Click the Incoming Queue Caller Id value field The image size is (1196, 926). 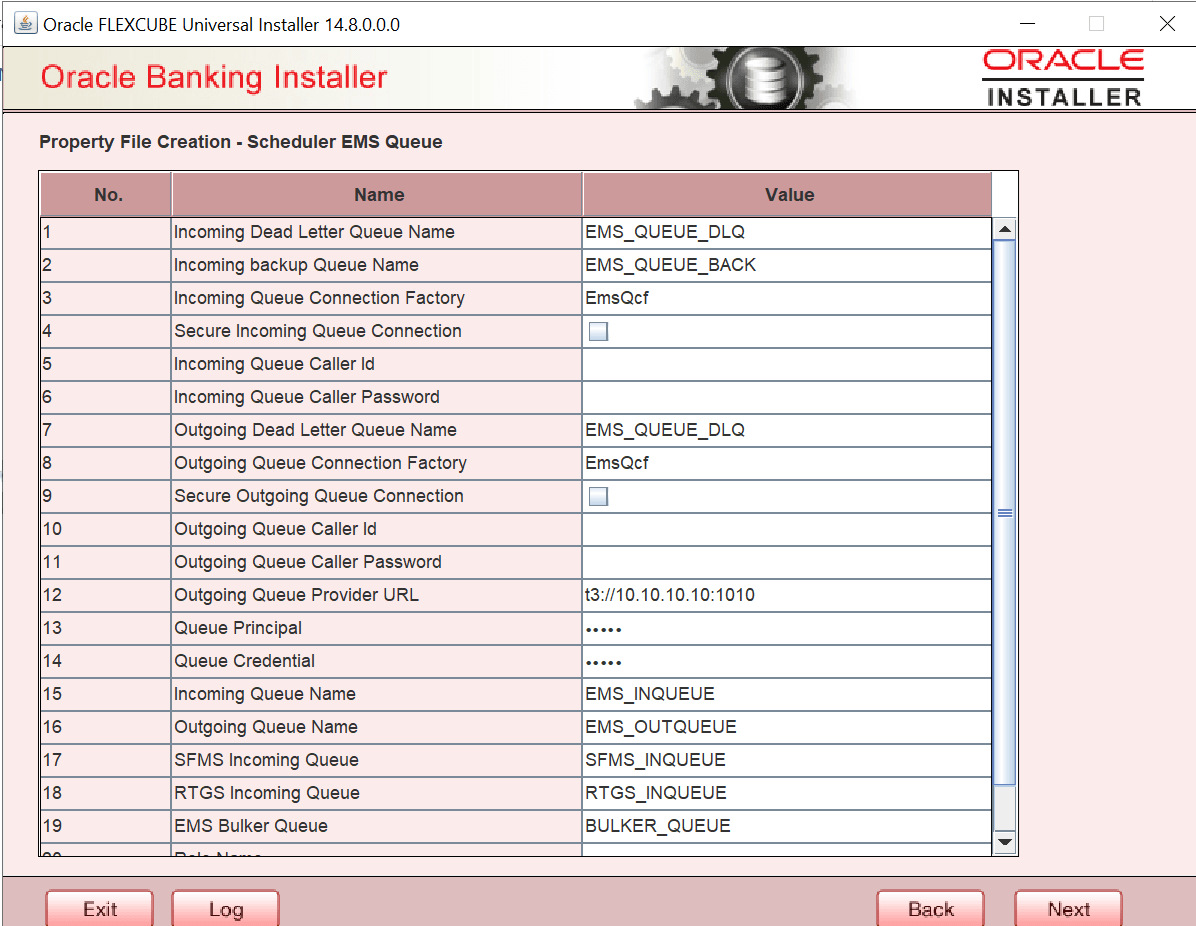click(x=787, y=364)
